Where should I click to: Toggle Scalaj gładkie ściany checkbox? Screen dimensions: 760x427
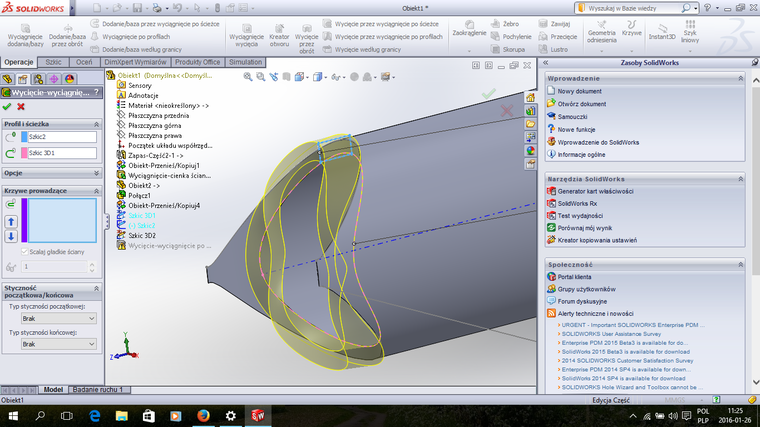pyautogui.click(x=24, y=252)
